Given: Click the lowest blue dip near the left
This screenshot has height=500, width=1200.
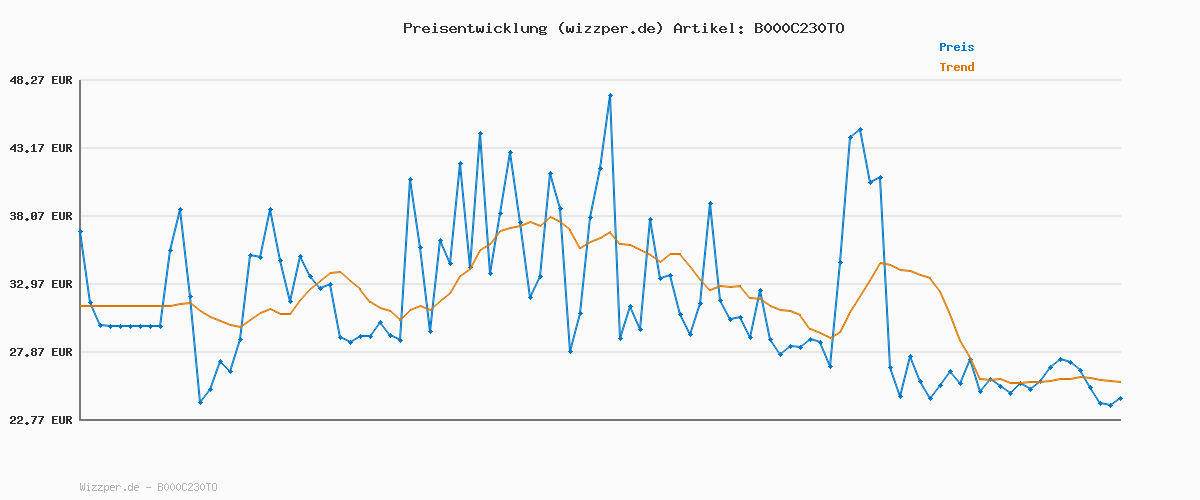Looking at the screenshot, I should pos(200,402).
